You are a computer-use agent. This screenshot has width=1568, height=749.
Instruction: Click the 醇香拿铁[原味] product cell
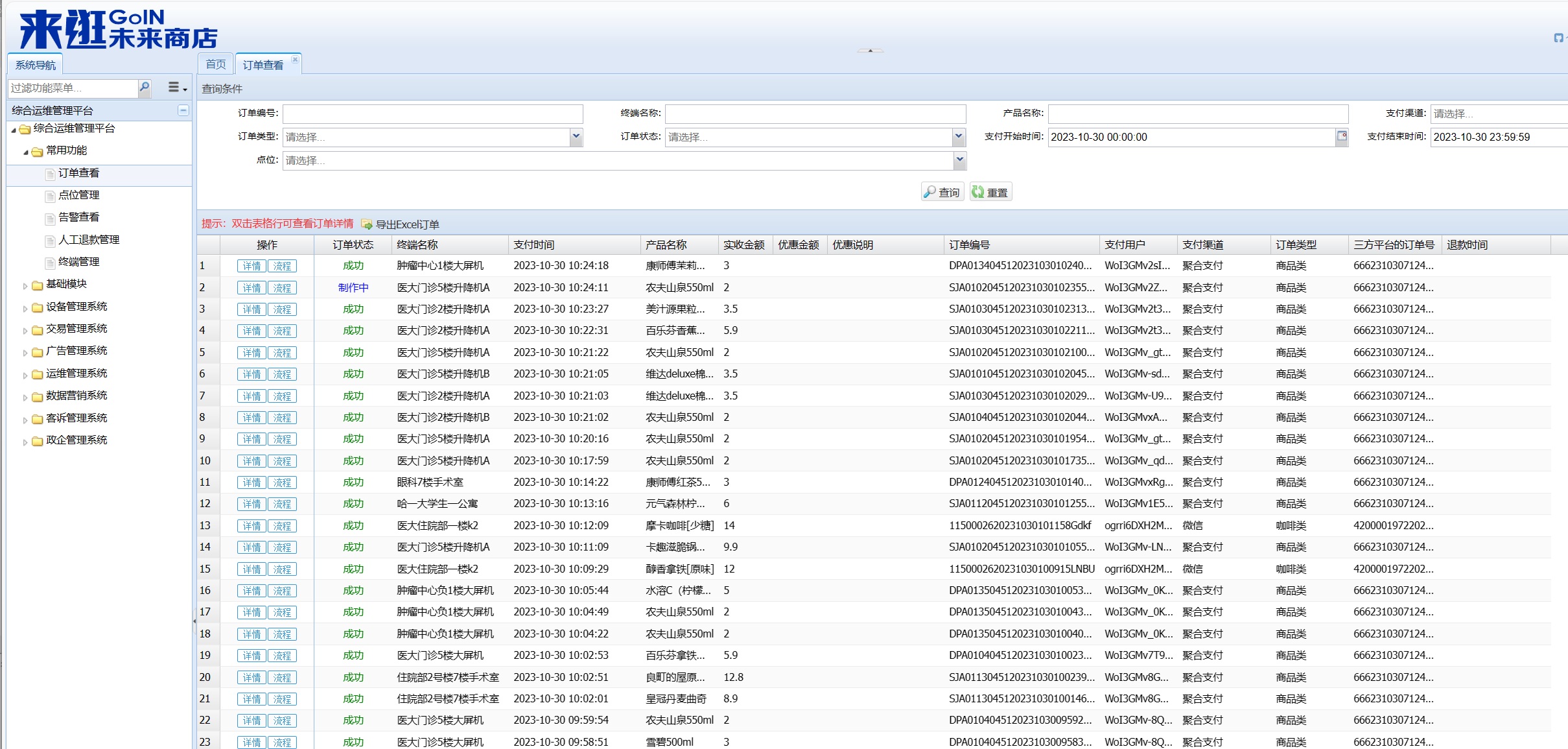679,569
